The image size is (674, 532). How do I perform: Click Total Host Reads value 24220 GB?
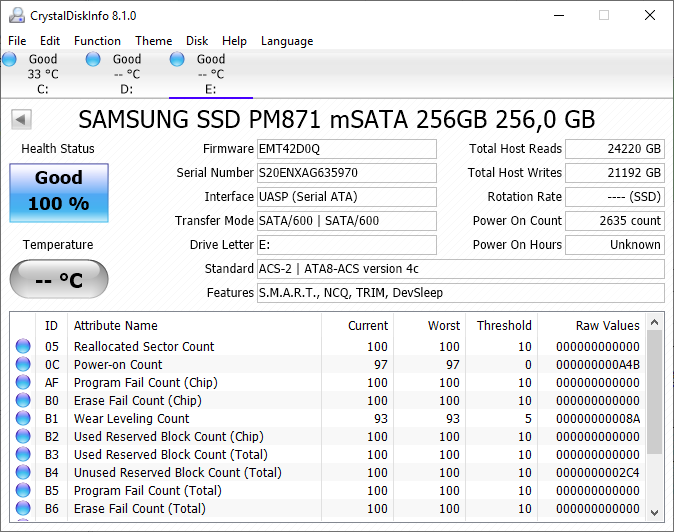[615, 149]
